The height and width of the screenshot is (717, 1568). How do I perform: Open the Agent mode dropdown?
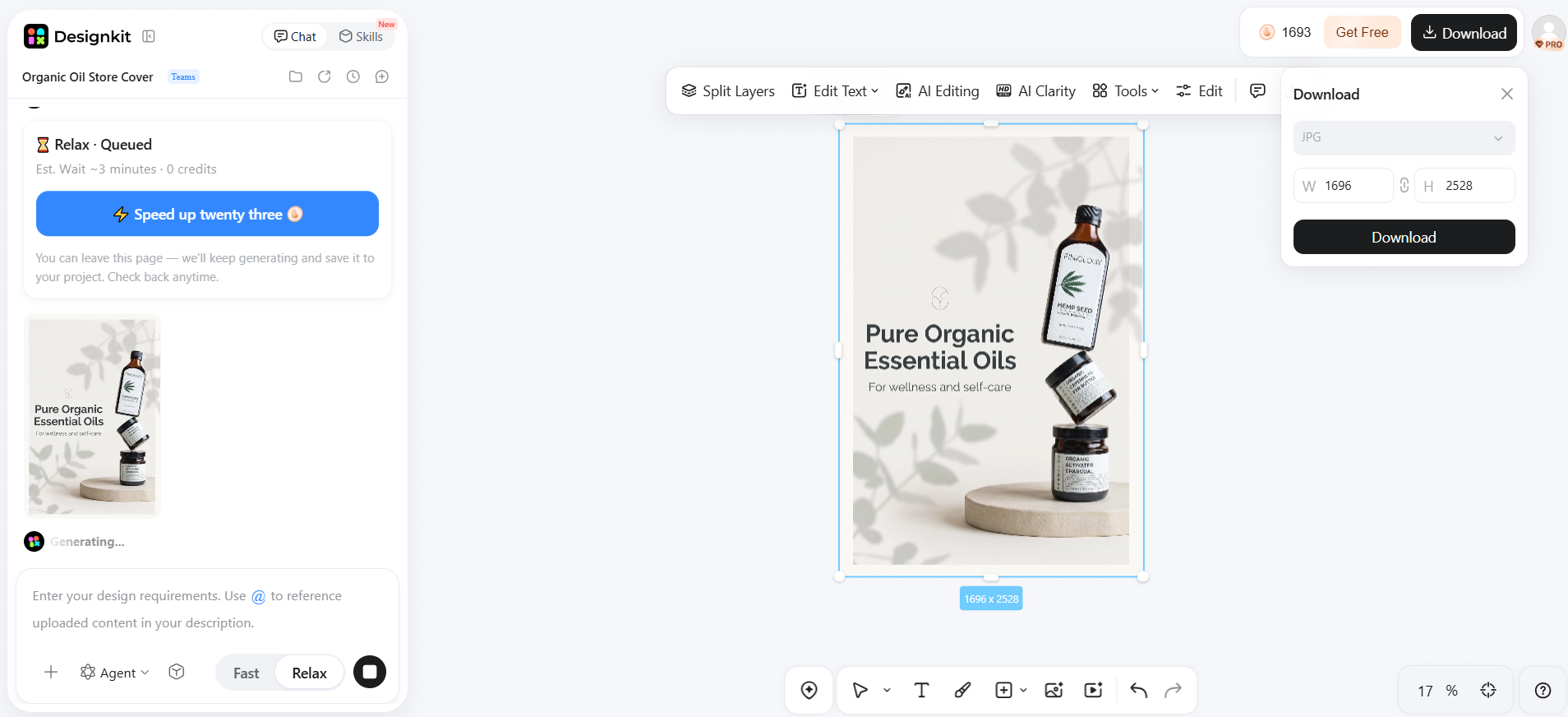click(x=115, y=673)
